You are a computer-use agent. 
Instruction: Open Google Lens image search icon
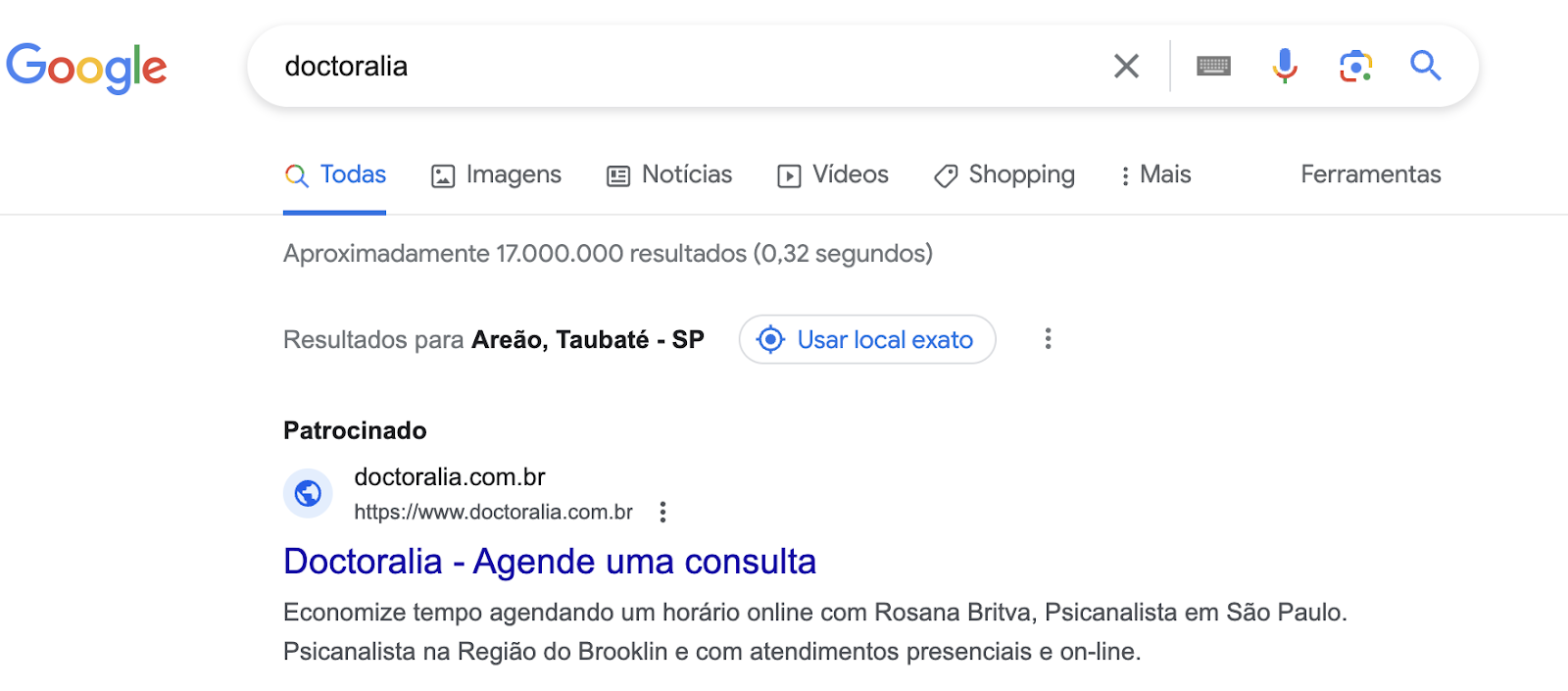[x=1355, y=66]
